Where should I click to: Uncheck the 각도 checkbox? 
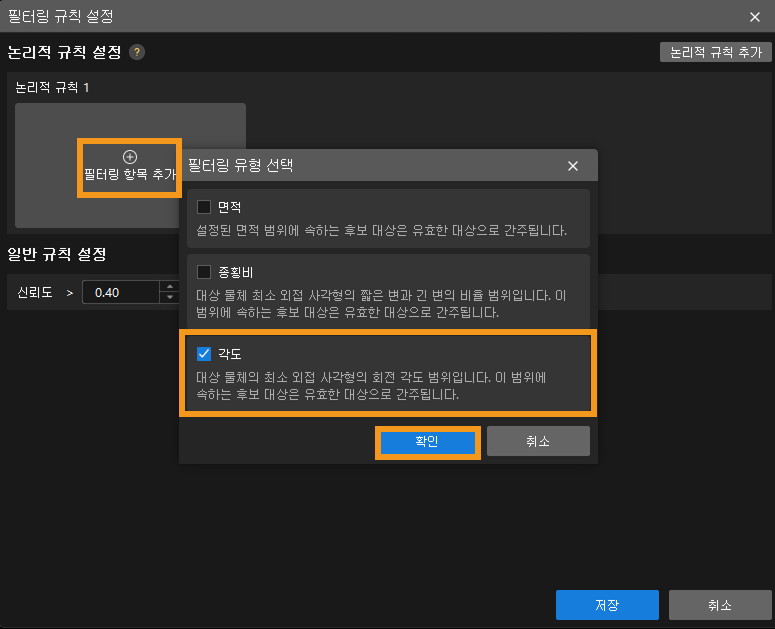tap(204, 354)
